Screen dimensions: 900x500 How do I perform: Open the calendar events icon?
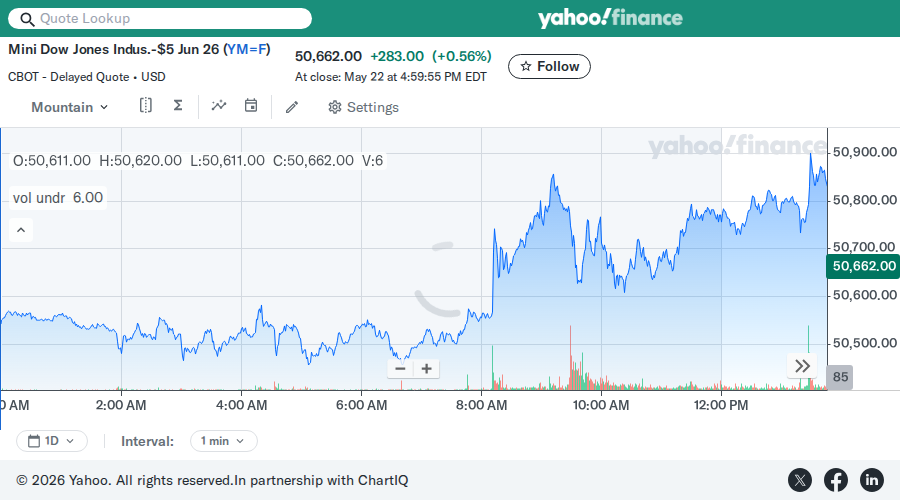(251, 106)
